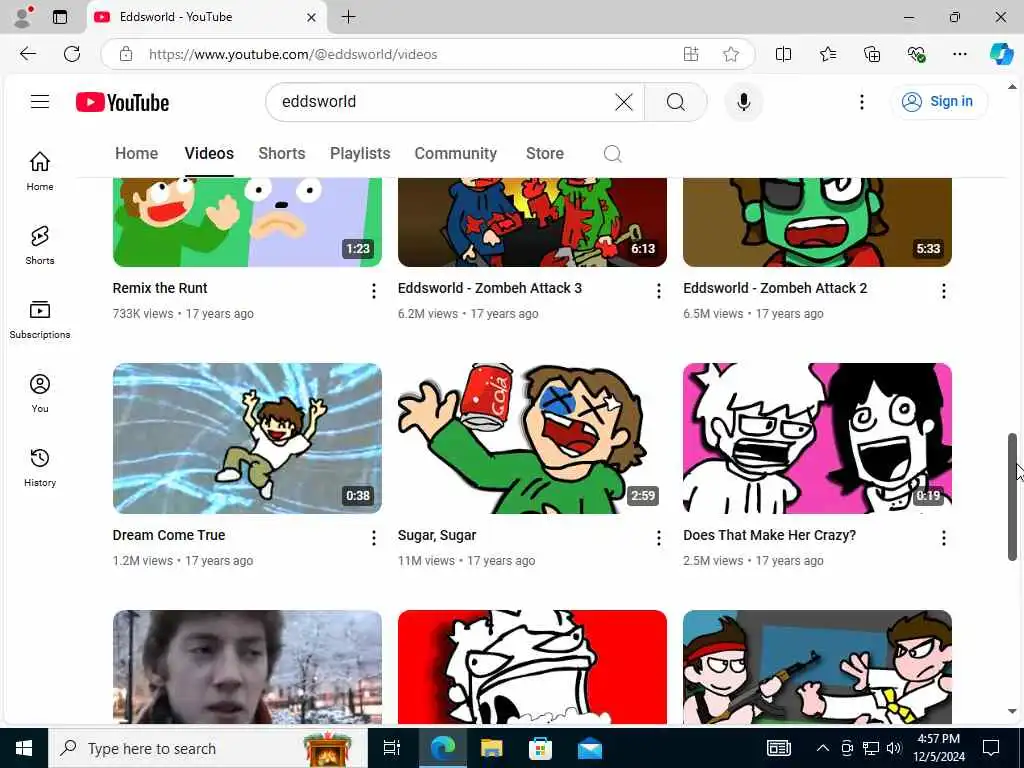Play the Zombeh Attack 3 thumbnail
The image size is (1024, 768).
point(532,222)
